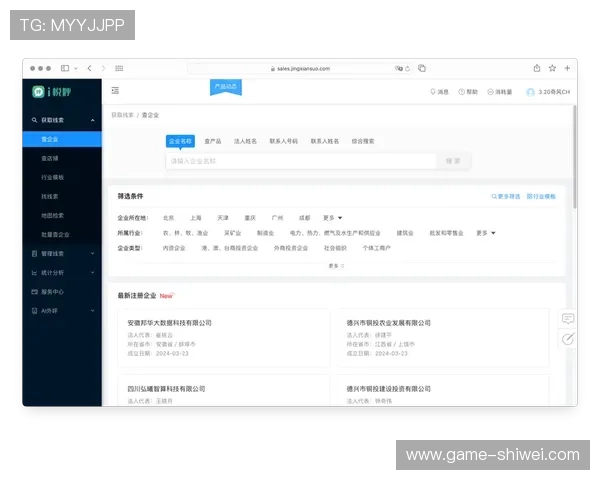Open the tab overview grid icon
Viewport: 600px width, 480px height.
click(119, 68)
